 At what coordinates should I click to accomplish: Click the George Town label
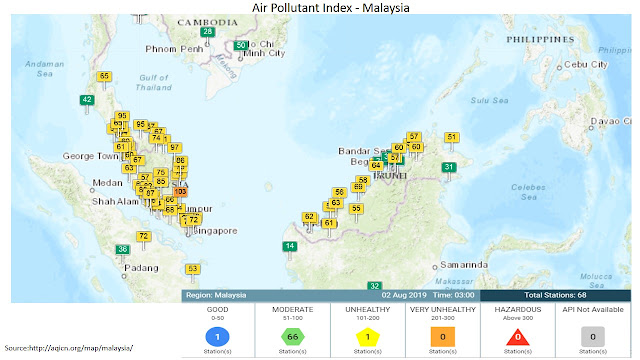point(90,156)
